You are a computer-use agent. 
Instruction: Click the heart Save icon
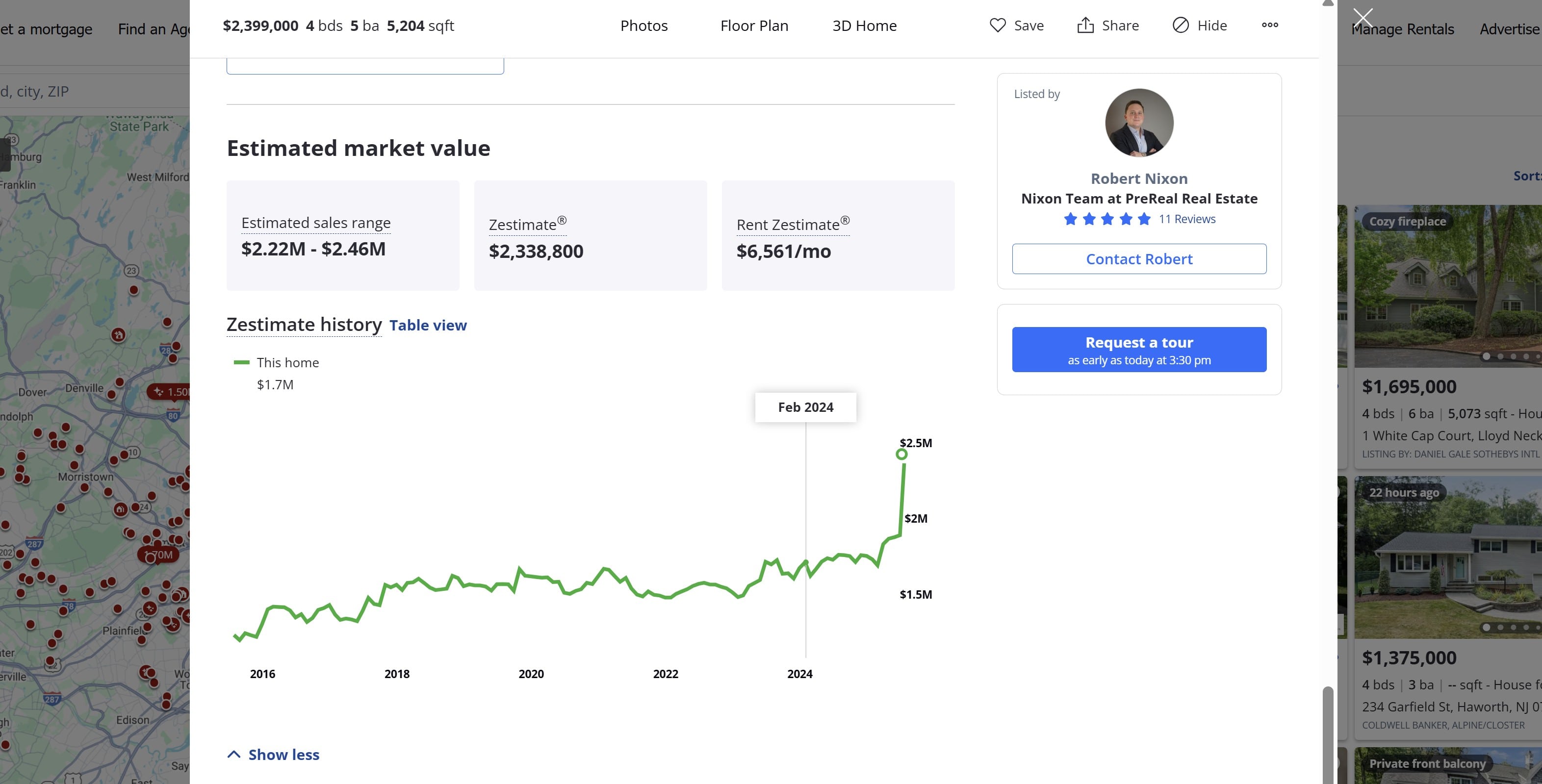tap(997, 25)
